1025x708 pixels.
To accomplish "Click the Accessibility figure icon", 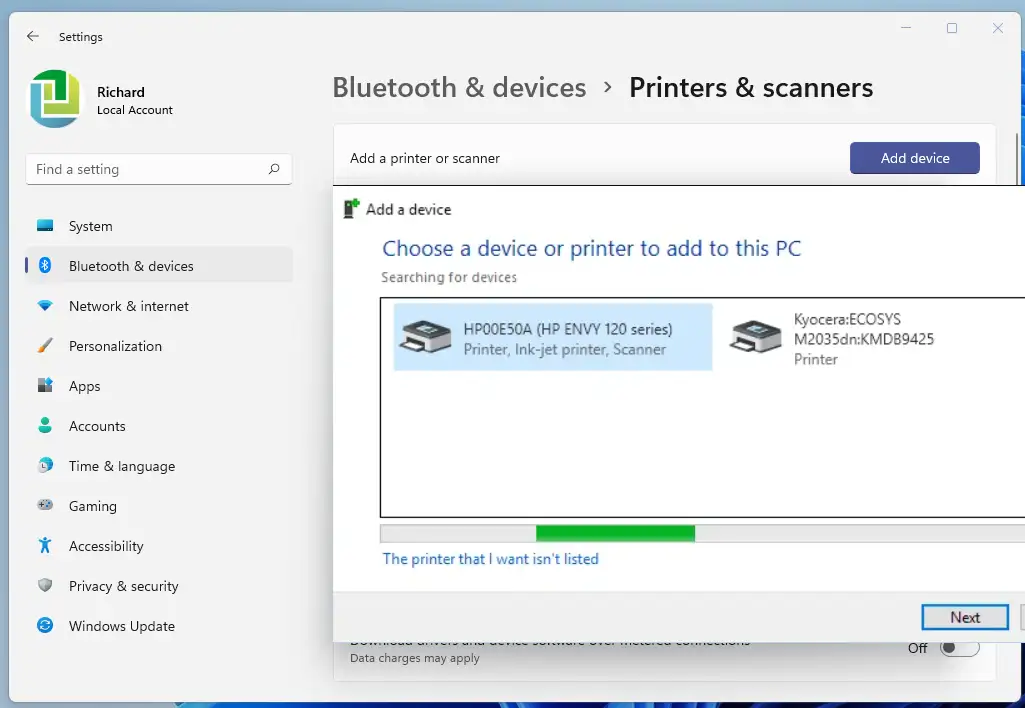I will [45, 545].
